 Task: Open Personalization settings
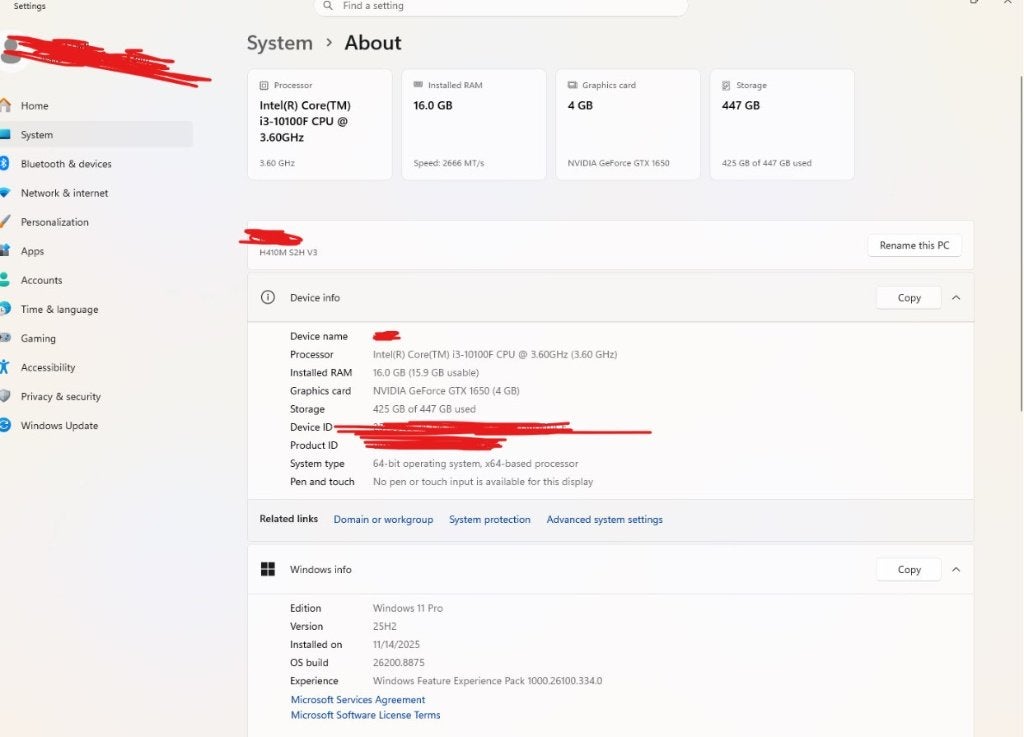tap(54, 222)
